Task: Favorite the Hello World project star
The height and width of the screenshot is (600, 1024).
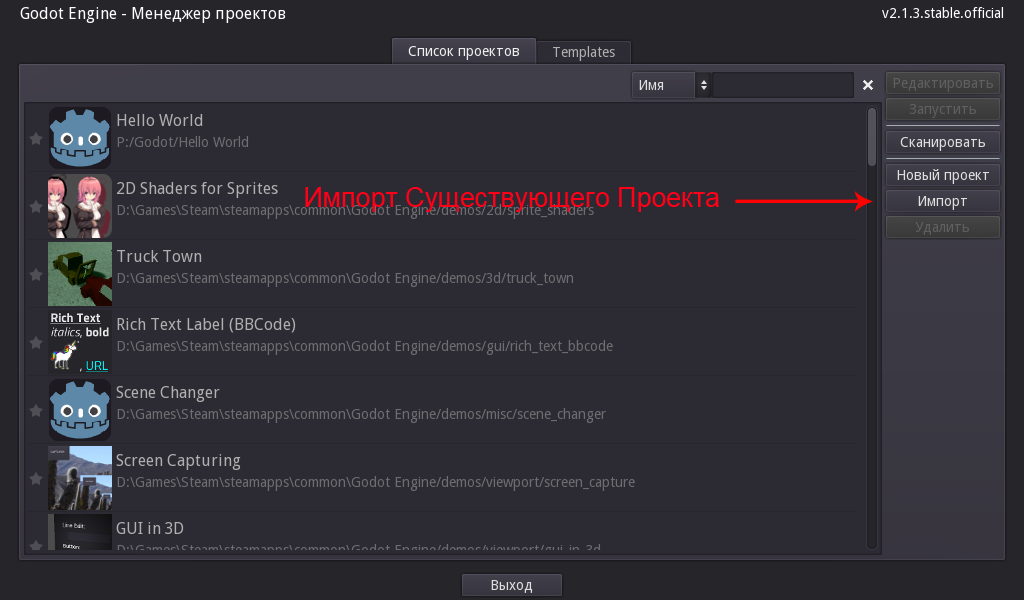Action: click(x=36, y=138)
